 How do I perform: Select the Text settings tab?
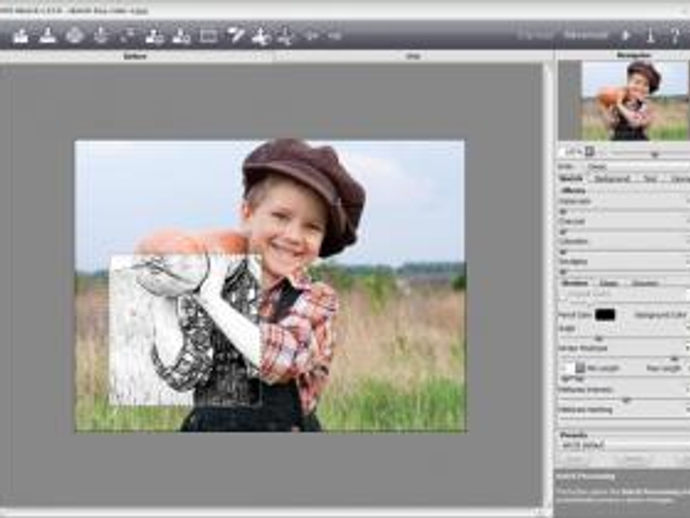(650, 178)
